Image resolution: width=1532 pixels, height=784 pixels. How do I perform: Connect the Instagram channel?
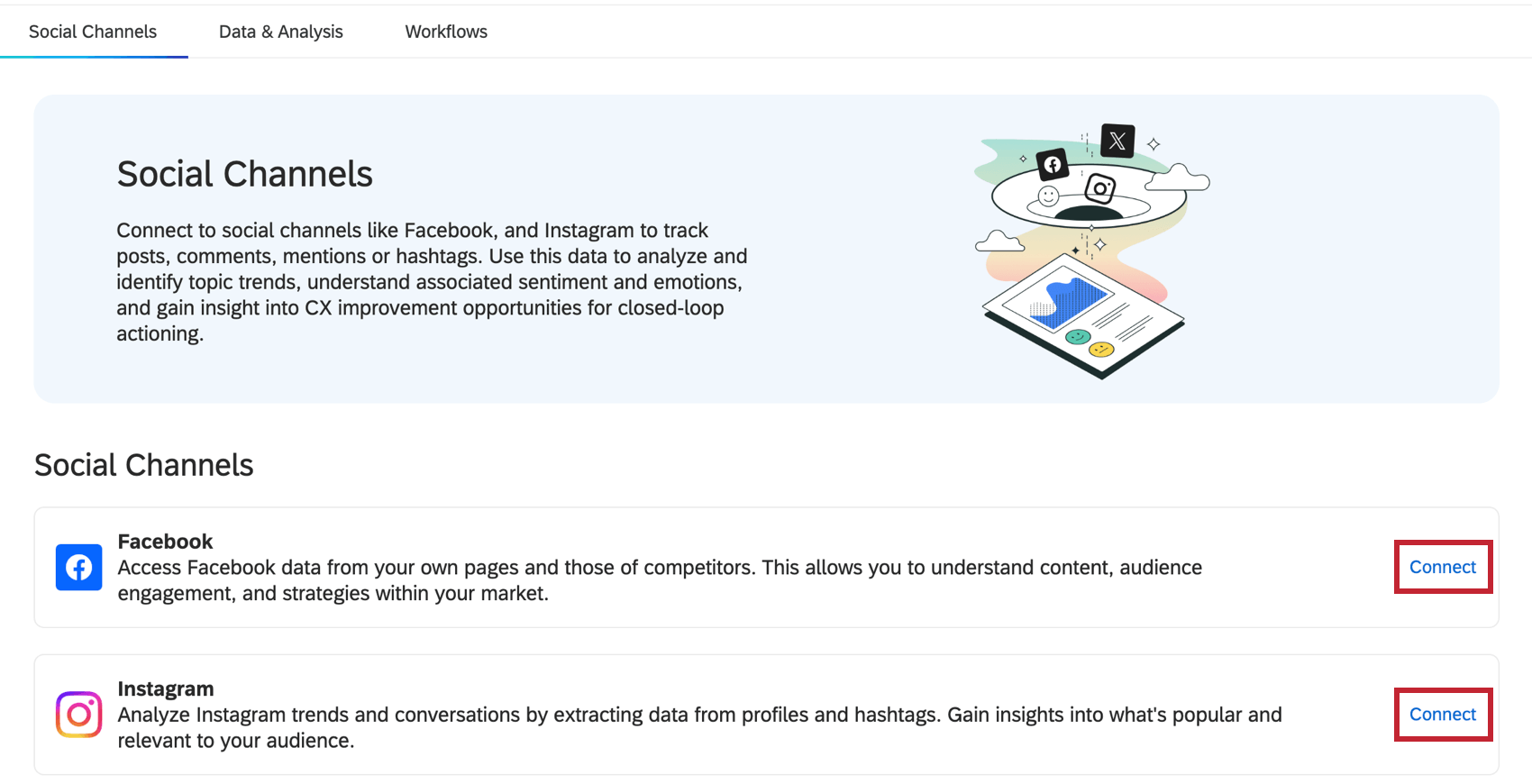click(x=1443, y=714)
